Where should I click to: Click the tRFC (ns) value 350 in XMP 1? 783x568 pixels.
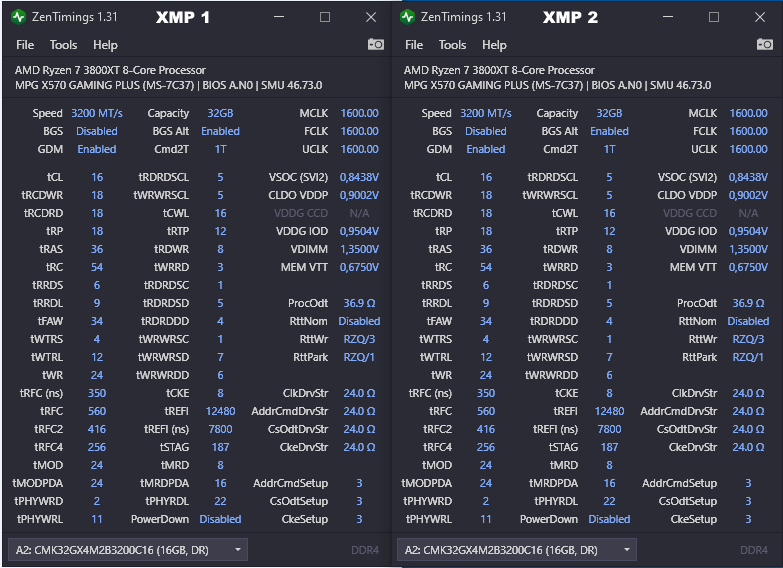pyautogui.click(x=97, y=393)
